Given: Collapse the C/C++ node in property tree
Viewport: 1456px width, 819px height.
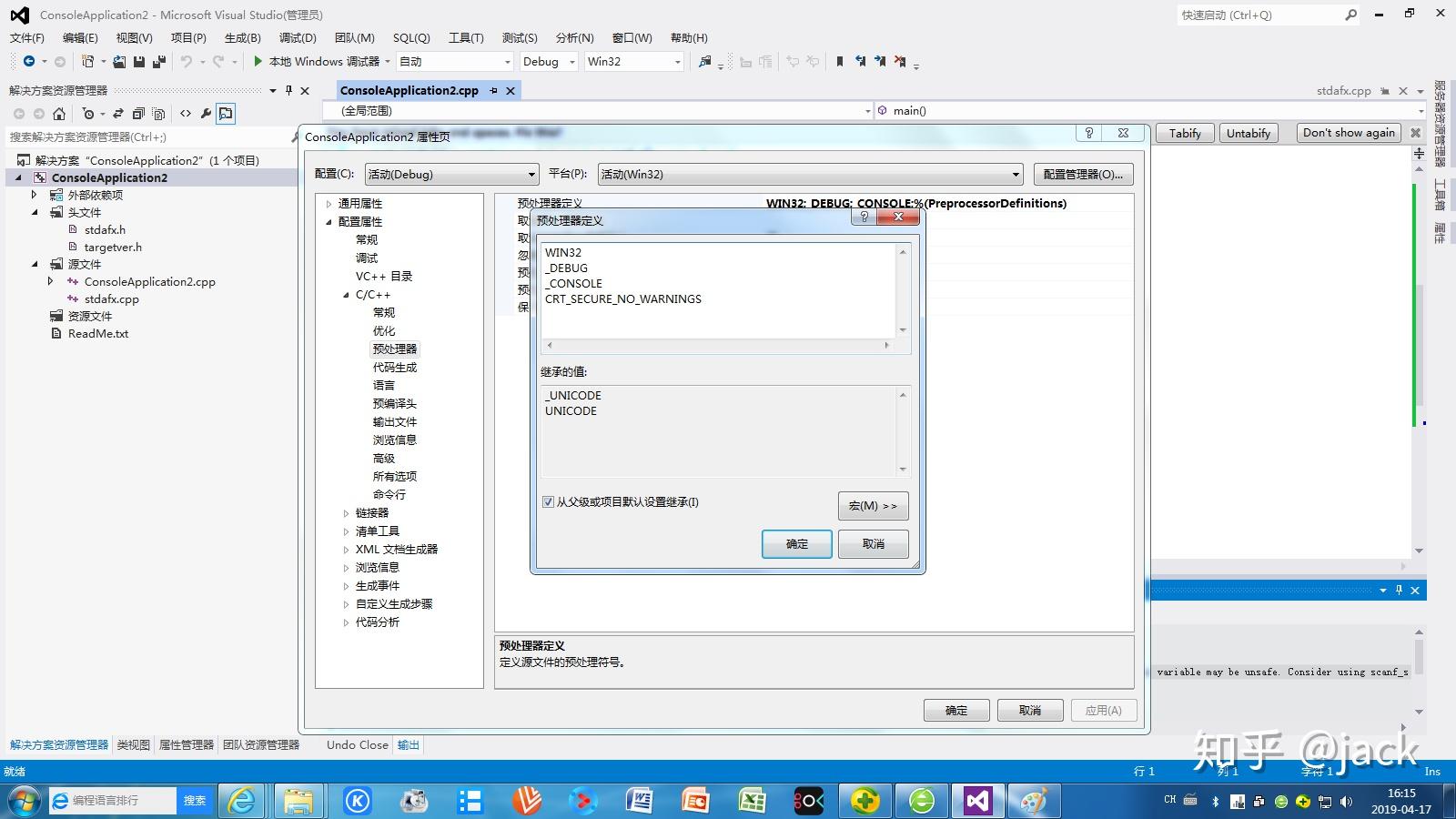Looking at the screenshot, I should coord(346,295).
